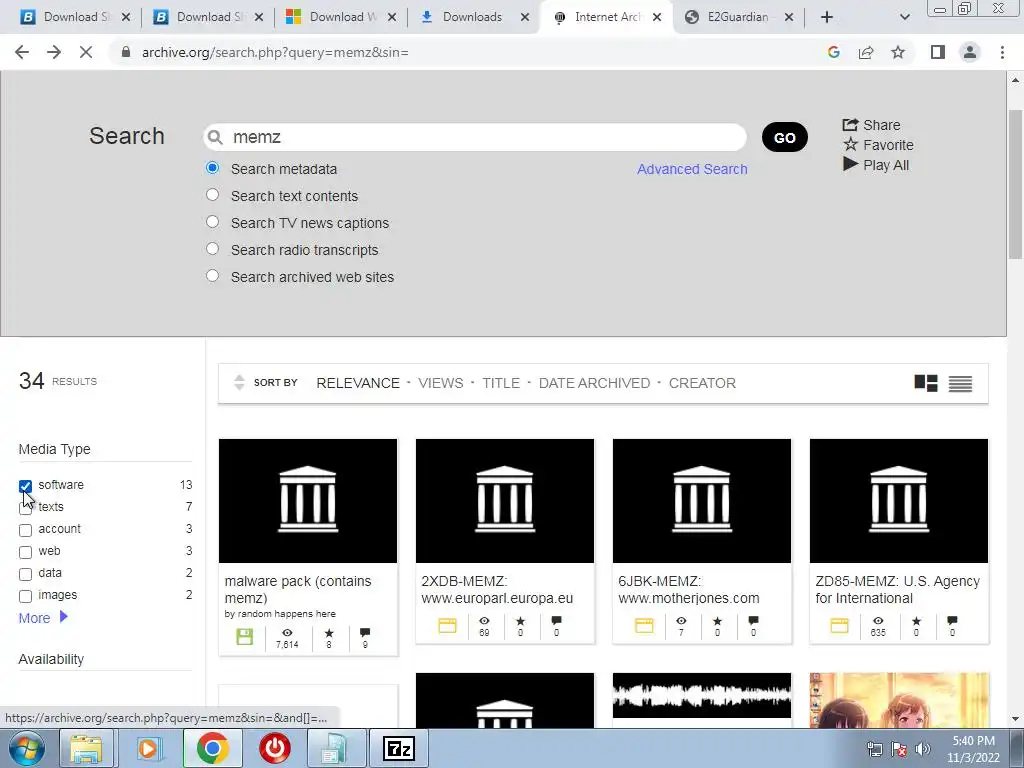
Task: Click the address bar URL
Action: pyautogui.click(x=275, y=52)
